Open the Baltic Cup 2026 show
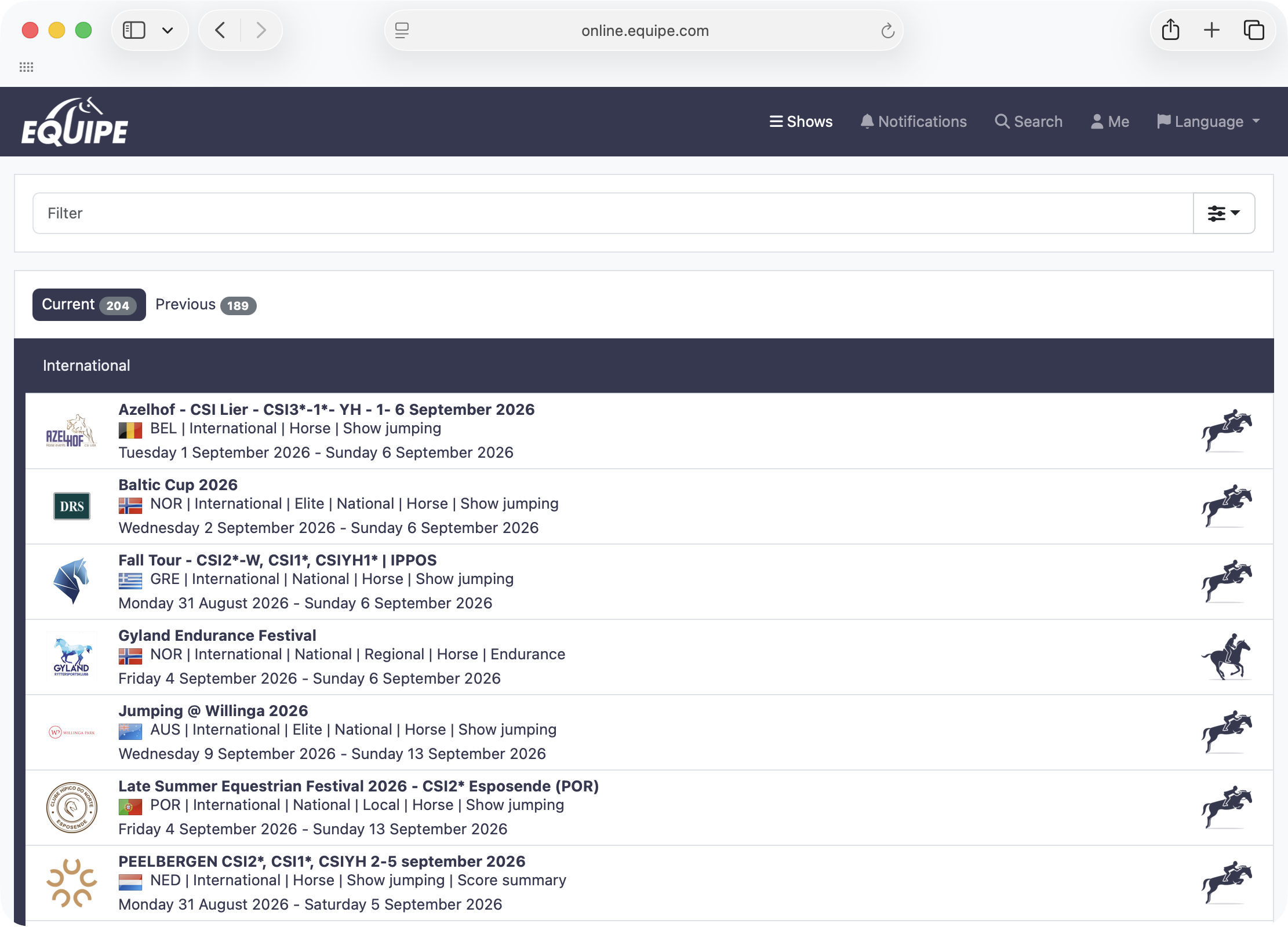1288x927 pixels. (x=178, y=485)
